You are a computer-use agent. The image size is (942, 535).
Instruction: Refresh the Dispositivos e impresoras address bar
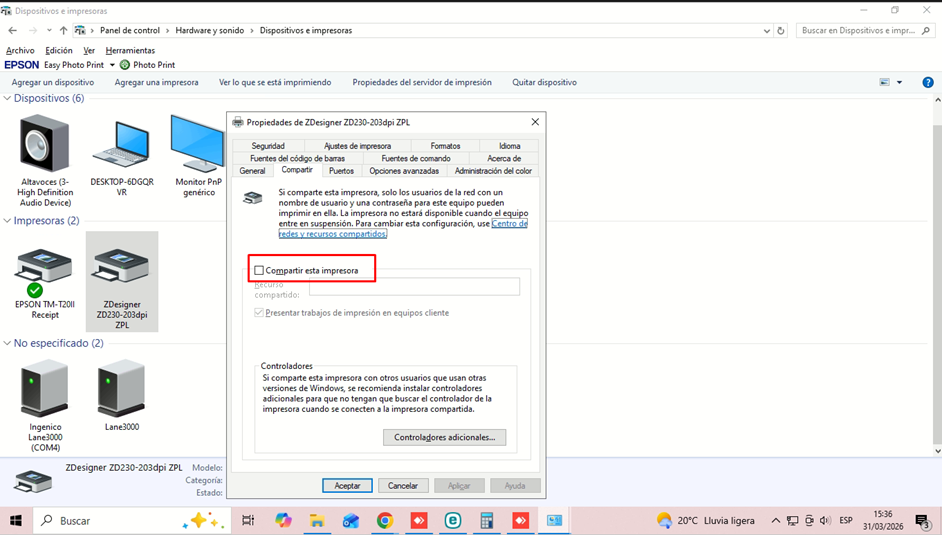[781, 31]
